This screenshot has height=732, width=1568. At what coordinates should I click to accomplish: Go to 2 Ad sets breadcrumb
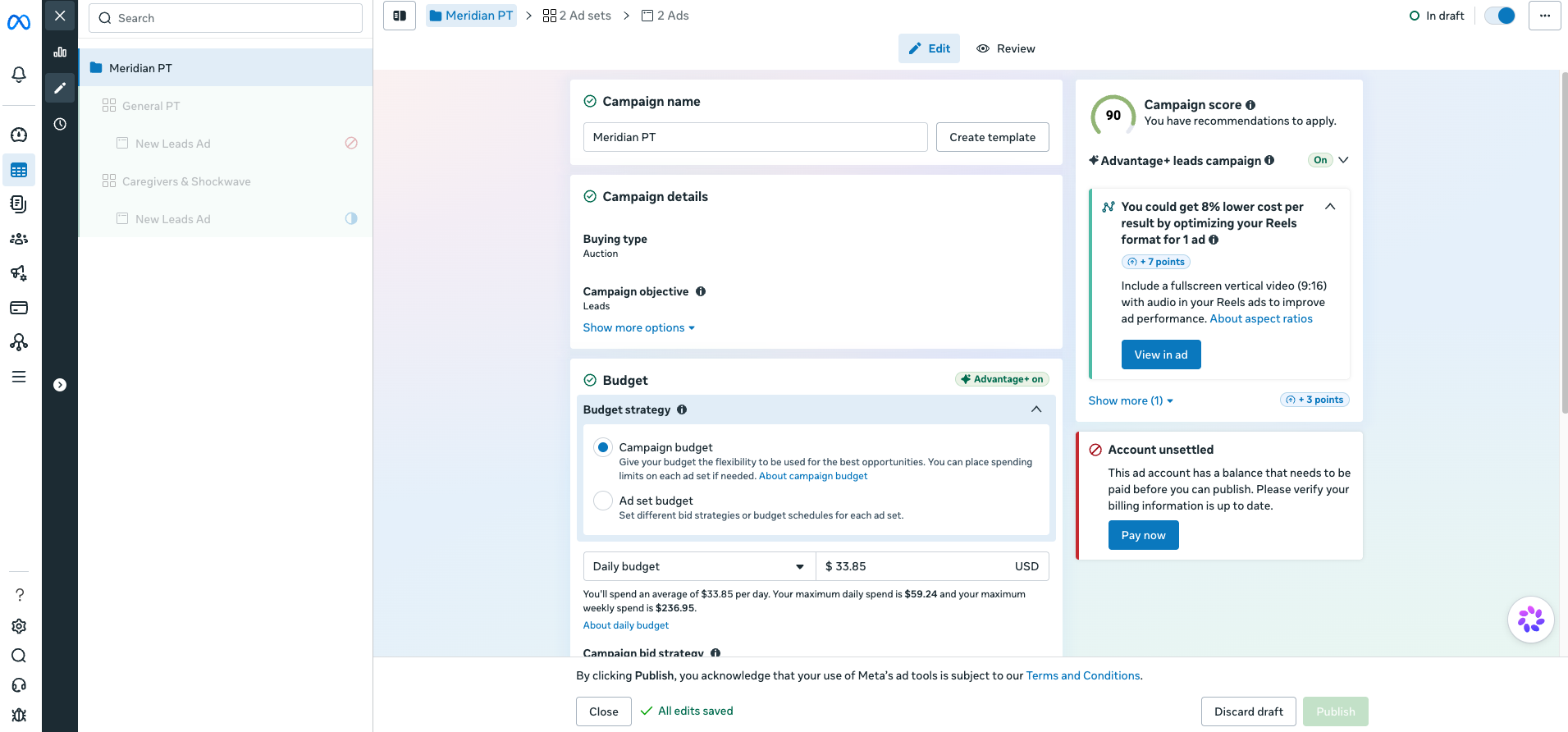point(577,16)
